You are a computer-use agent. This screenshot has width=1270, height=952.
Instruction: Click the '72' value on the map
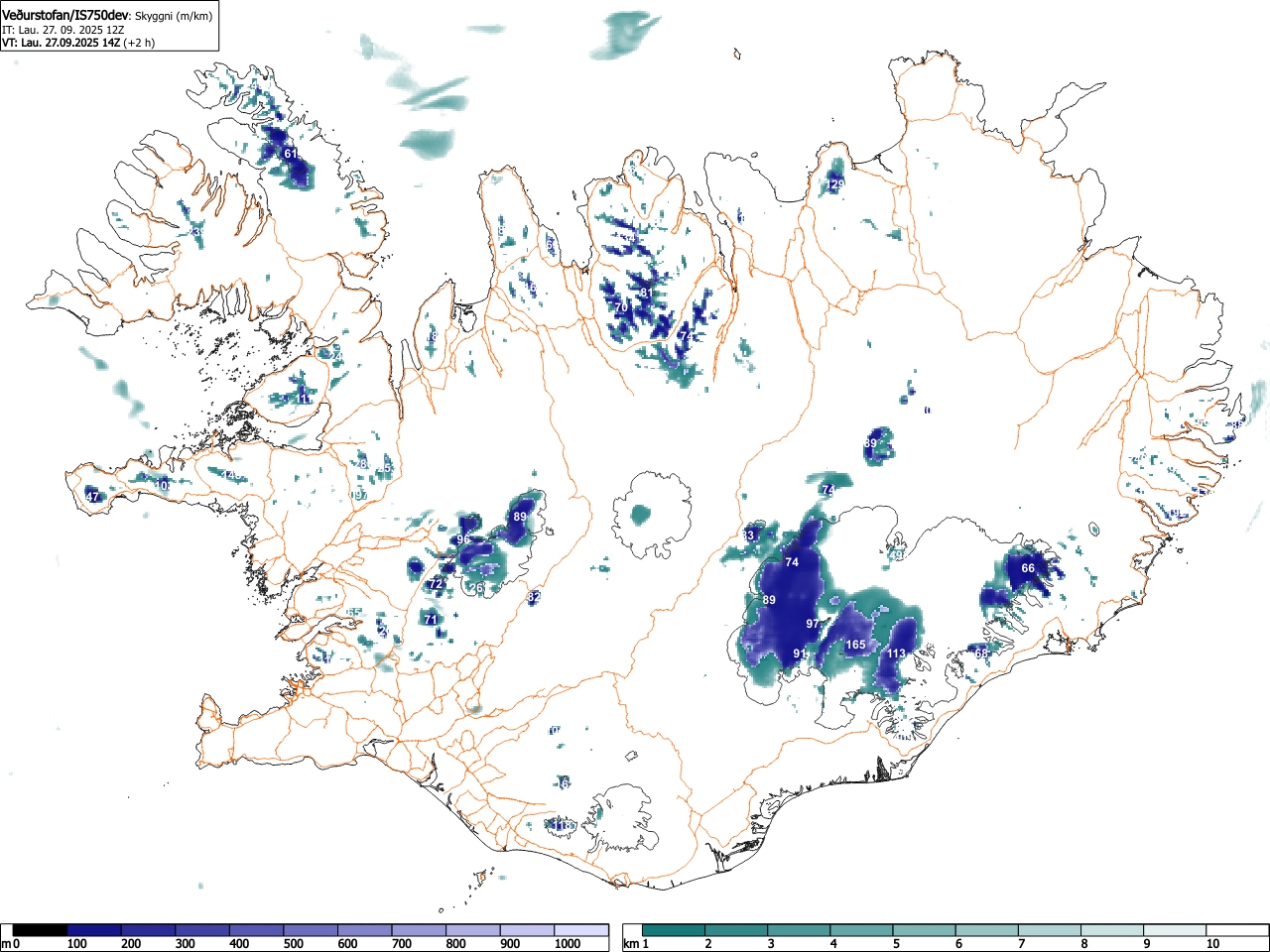pos(435,585)
